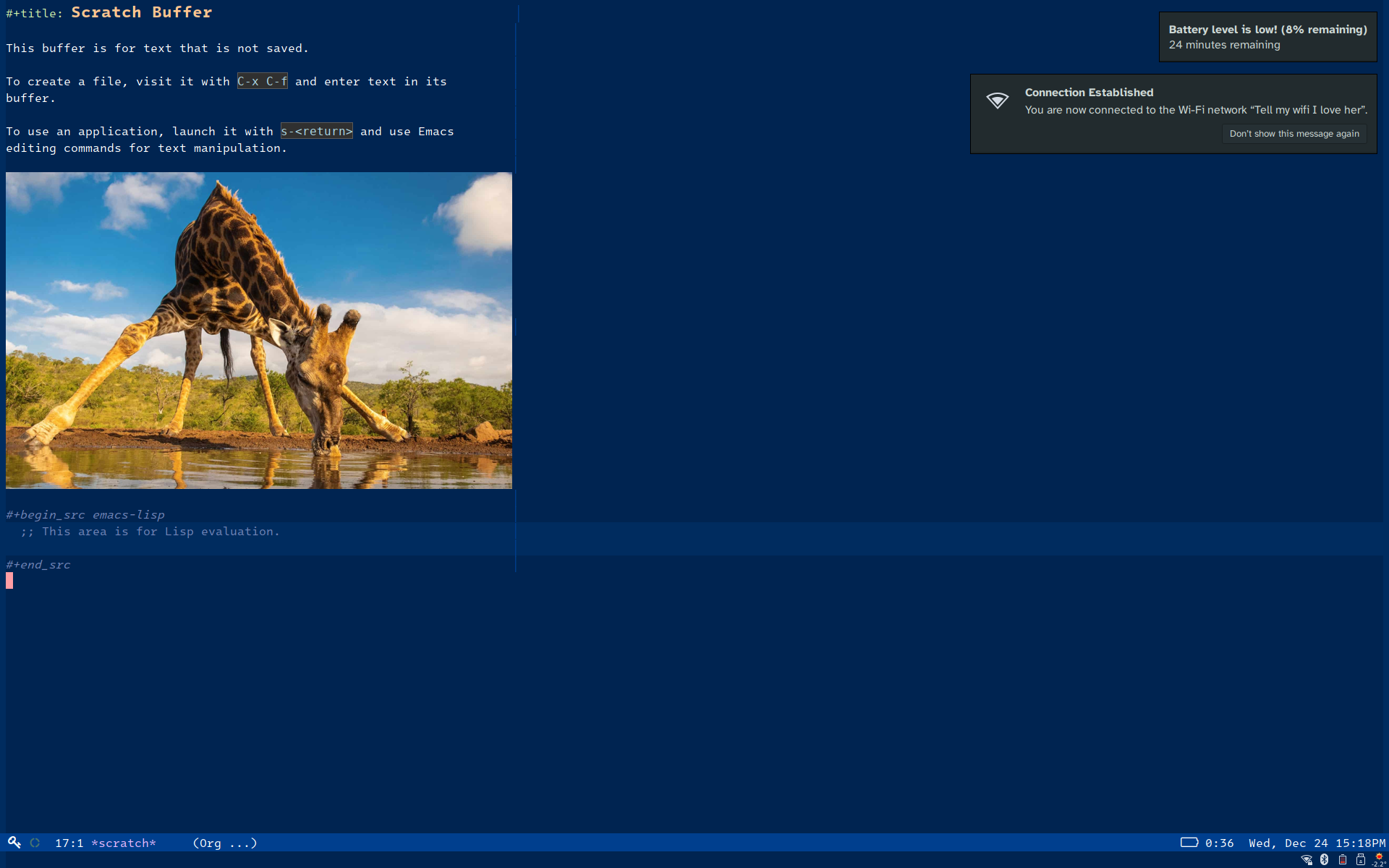1389x868 pixels.
Task: Collapse the #+begin_src emacs-lisp block header
Action: tap(85, 515)
